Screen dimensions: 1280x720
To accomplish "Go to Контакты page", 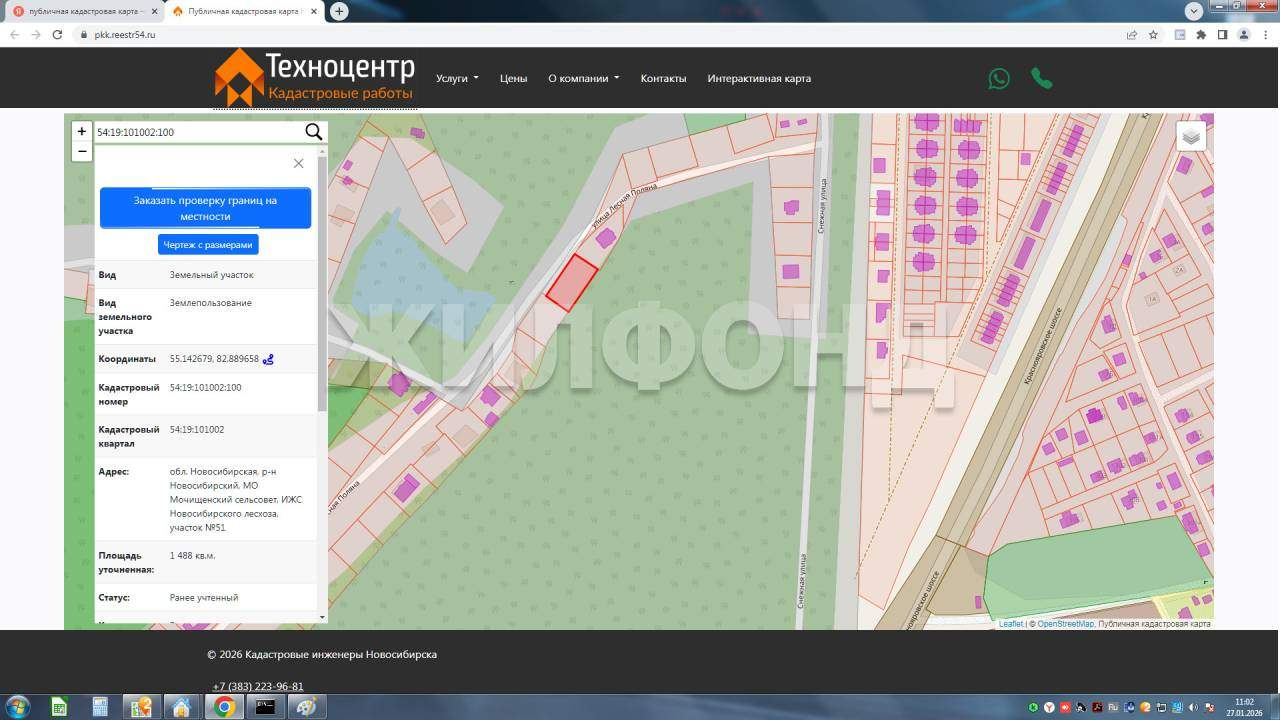I will 663,78.
